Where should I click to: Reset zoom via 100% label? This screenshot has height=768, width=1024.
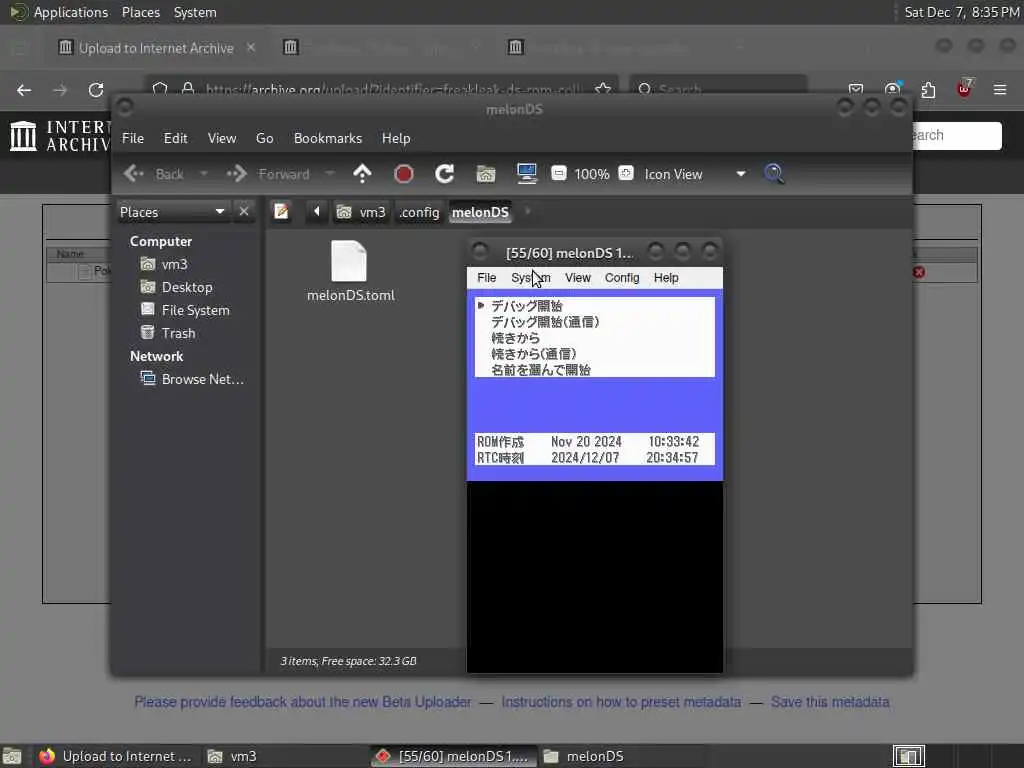pos(592,174)
